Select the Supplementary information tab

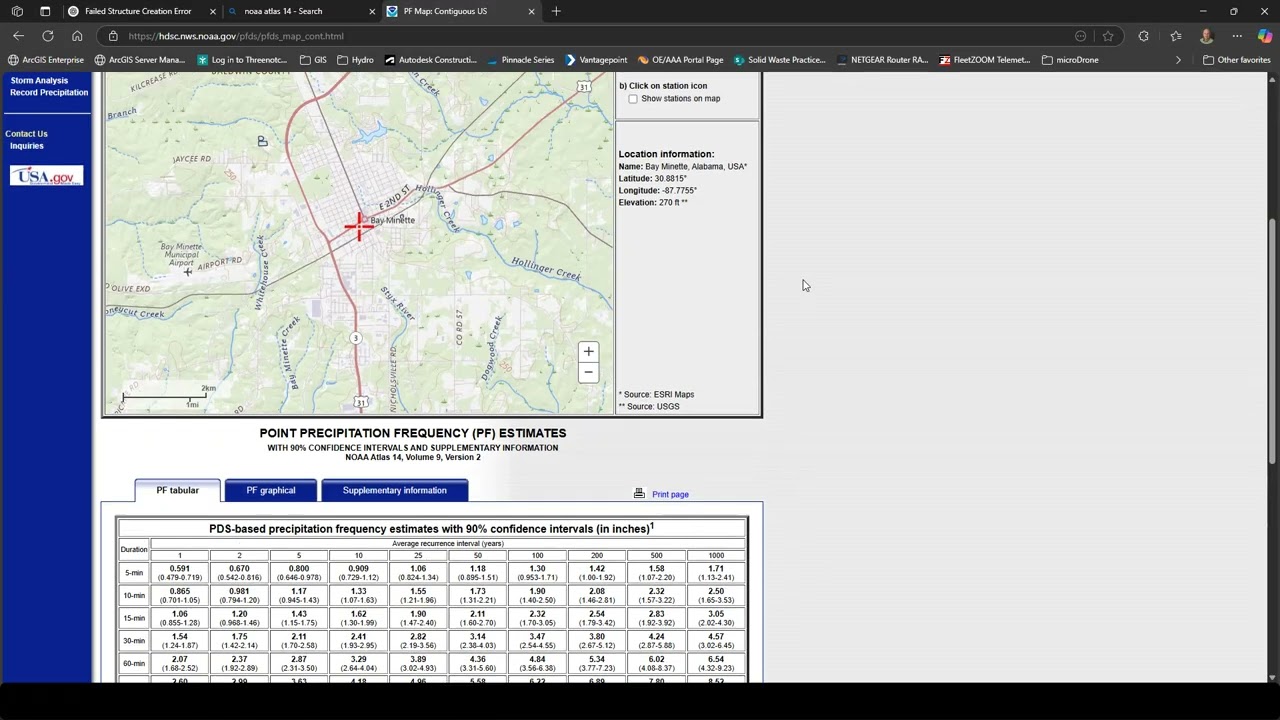395,490
